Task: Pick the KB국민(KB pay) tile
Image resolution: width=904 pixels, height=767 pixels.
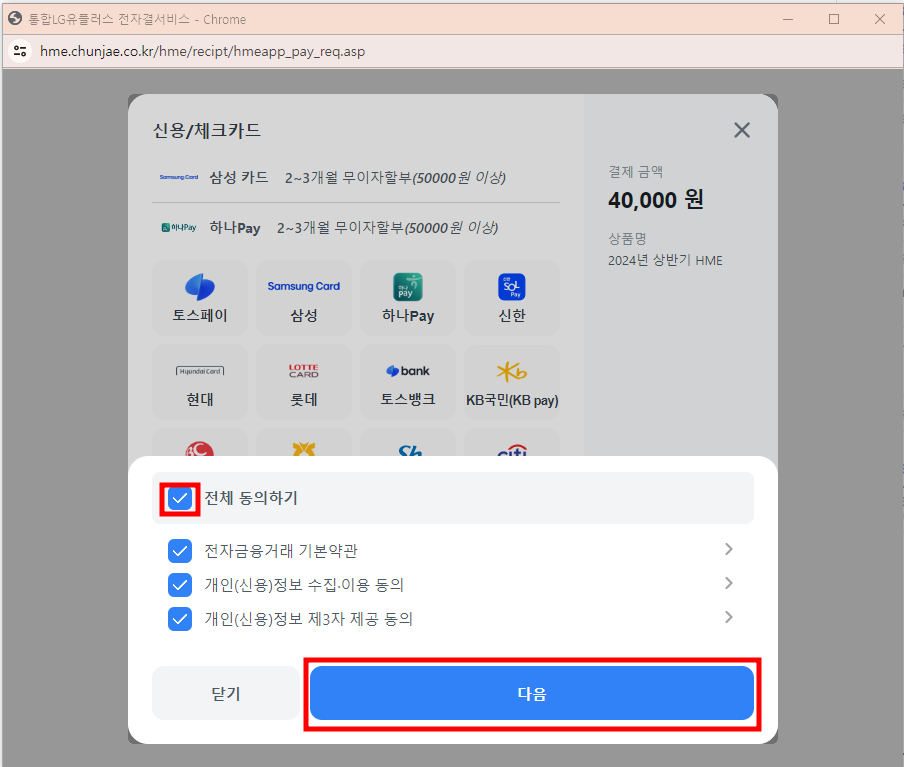Action: [511, 382]
